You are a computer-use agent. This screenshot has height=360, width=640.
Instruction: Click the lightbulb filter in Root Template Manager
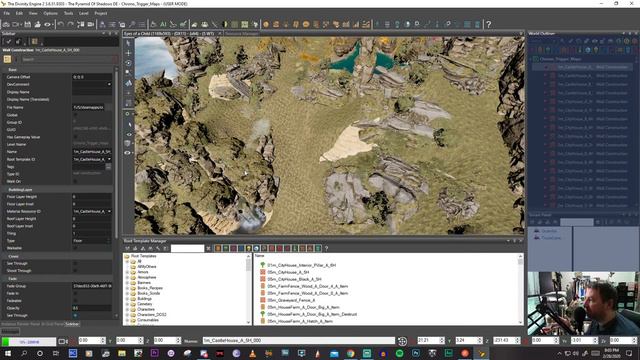pyautogui.click(x=249, y=248)
